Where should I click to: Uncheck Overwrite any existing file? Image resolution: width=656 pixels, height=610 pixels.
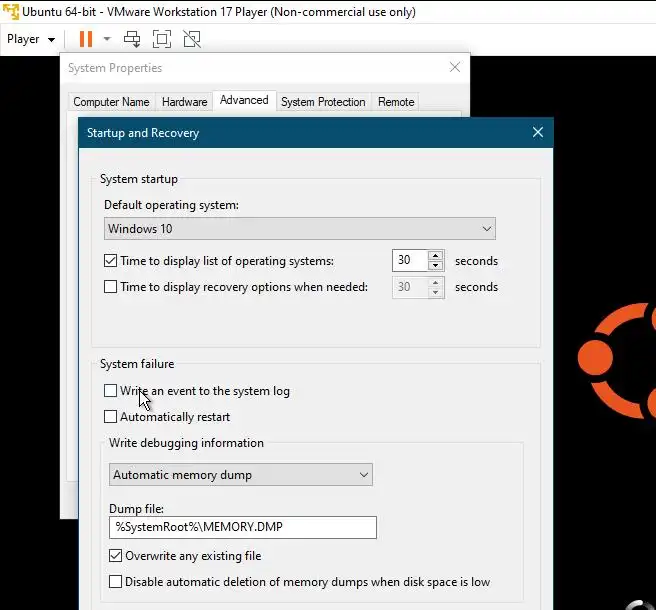coord(115,556)
